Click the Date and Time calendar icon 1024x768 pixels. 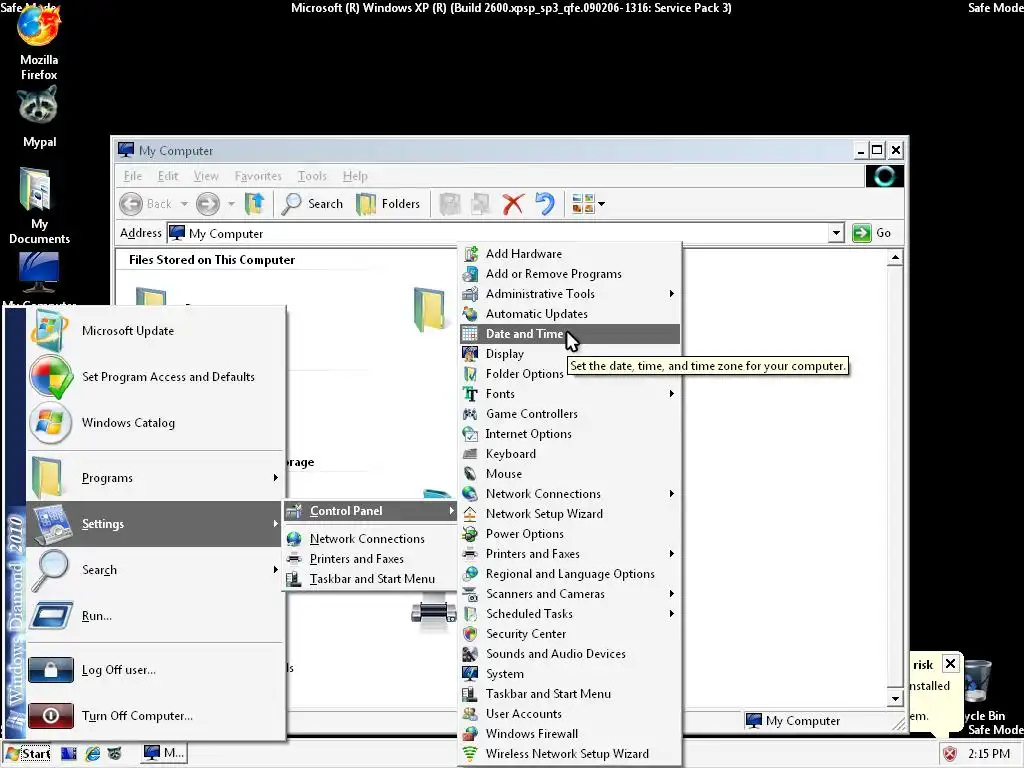470,334
